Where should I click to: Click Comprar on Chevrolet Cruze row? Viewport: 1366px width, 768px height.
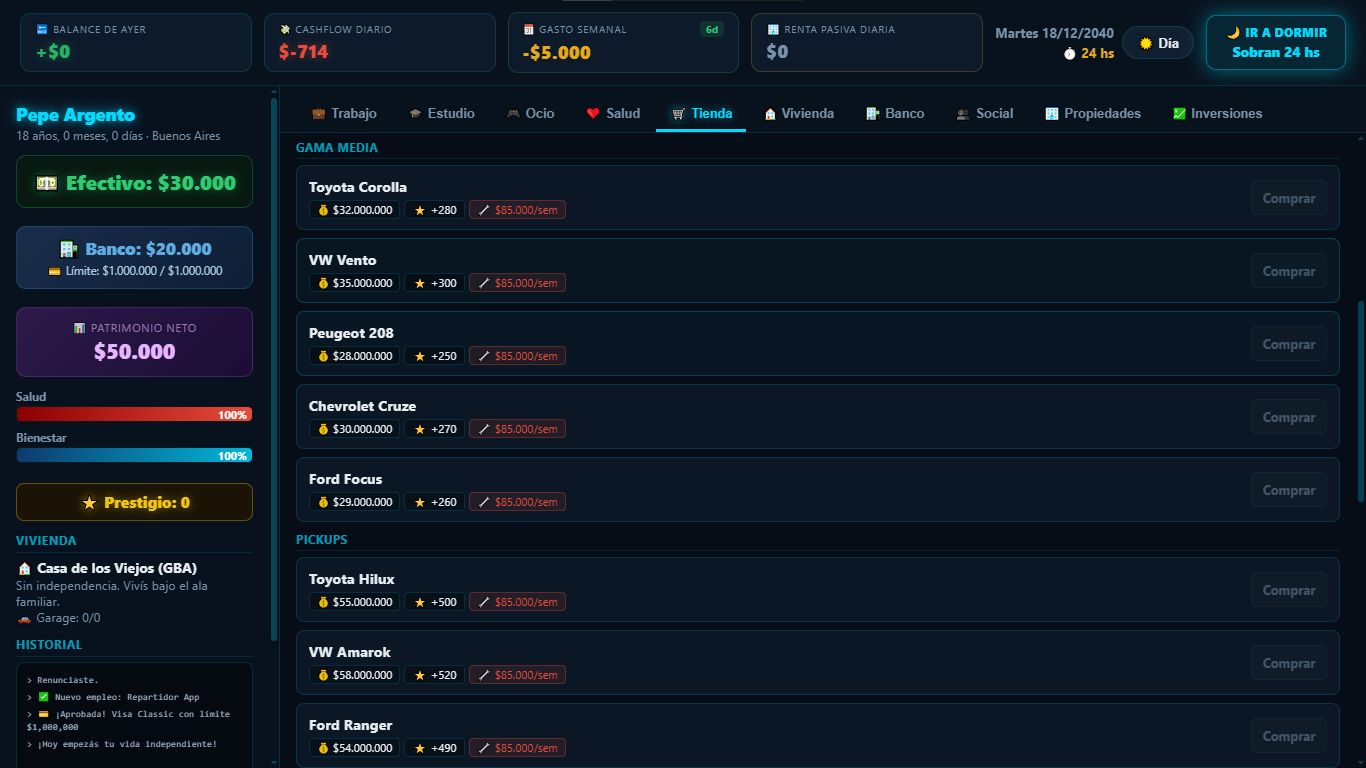point(1289,417)
